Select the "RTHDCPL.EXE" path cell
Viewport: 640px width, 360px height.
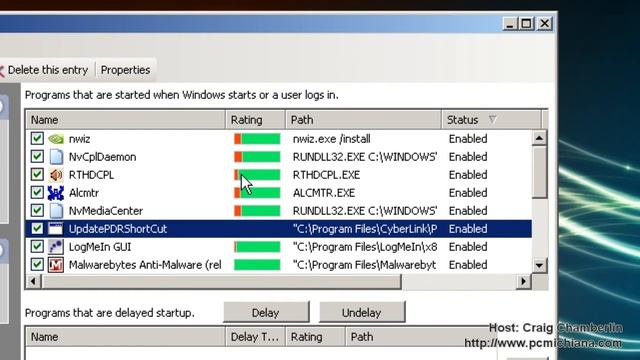(x=326, y=175)
